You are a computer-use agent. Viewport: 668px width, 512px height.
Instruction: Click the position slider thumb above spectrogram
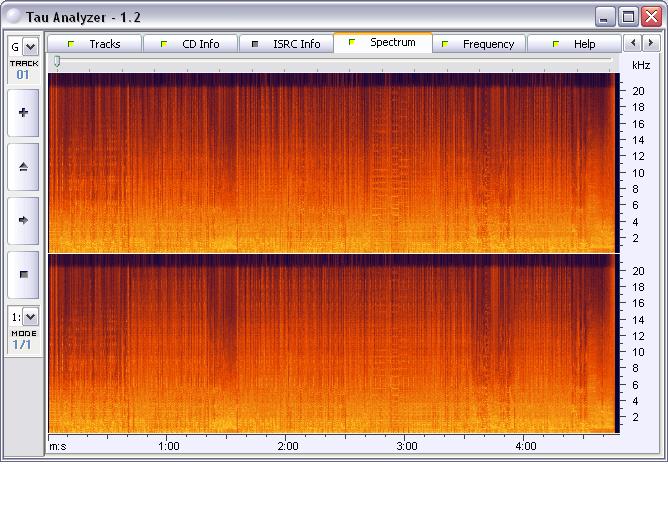point(57,62)
